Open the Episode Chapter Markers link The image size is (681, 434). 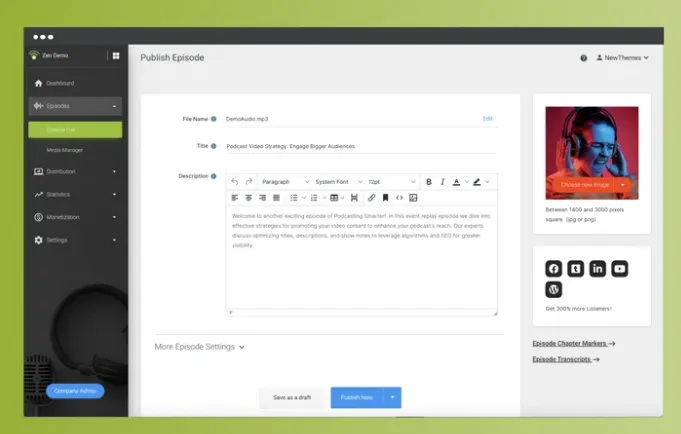point(573,343)
